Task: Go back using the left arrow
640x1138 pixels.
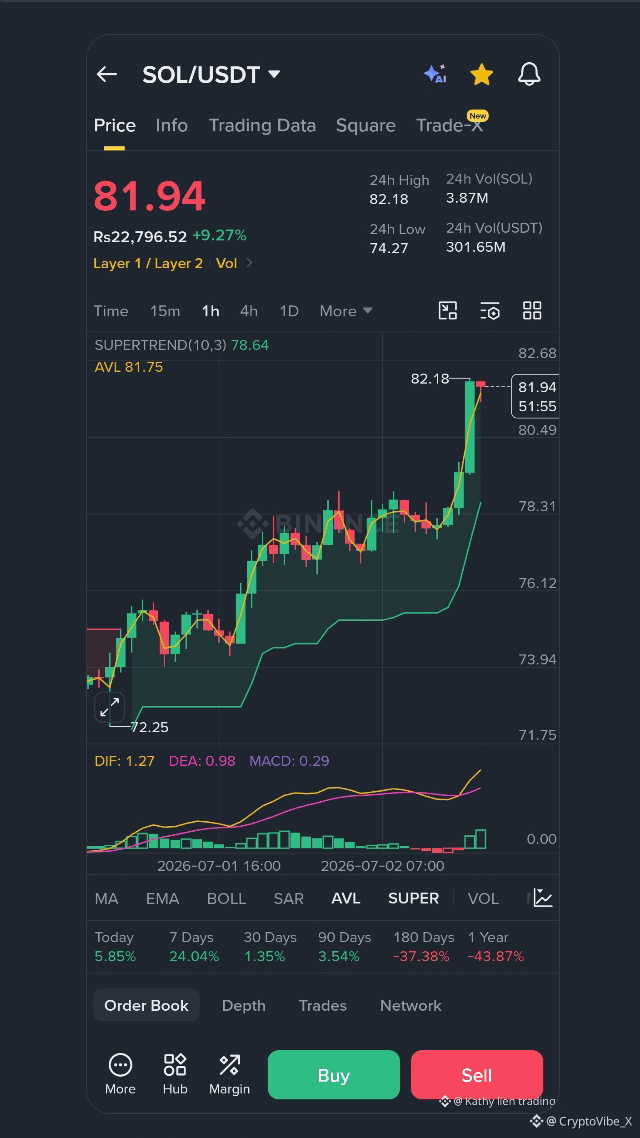Action: (x=107, y=74)
